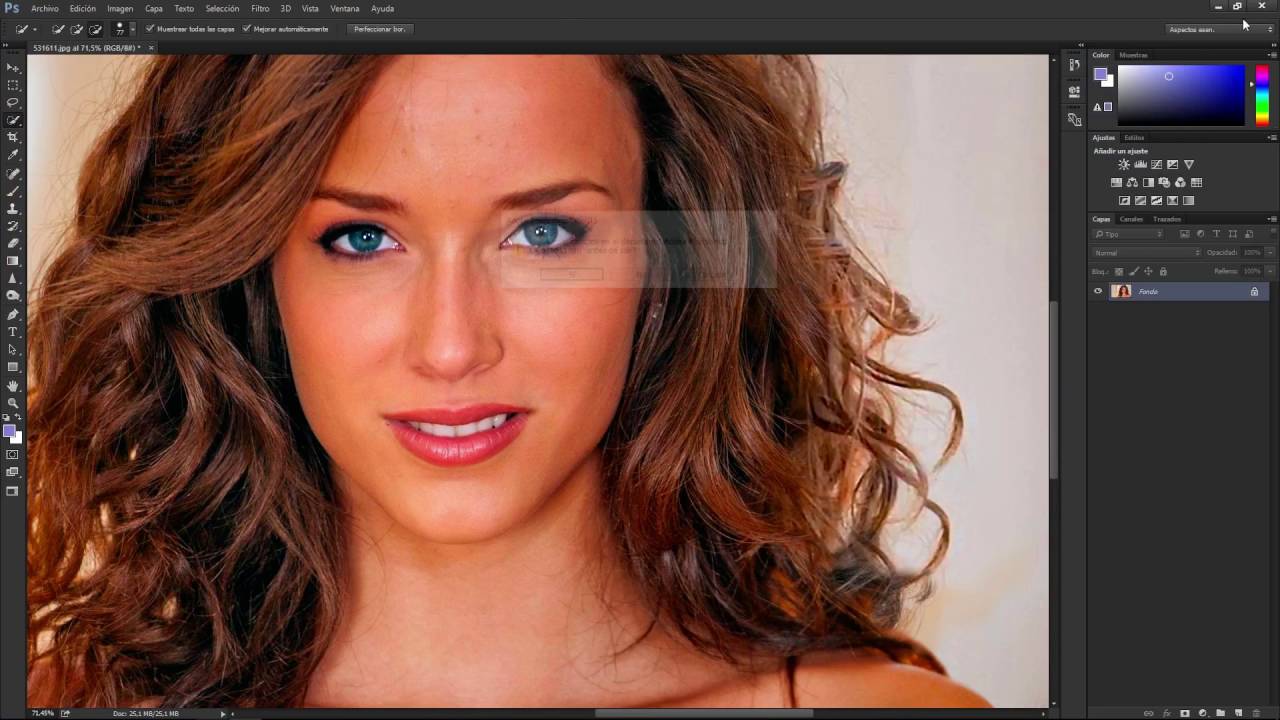Select the Eraser tool

click(x=13, y=243)
